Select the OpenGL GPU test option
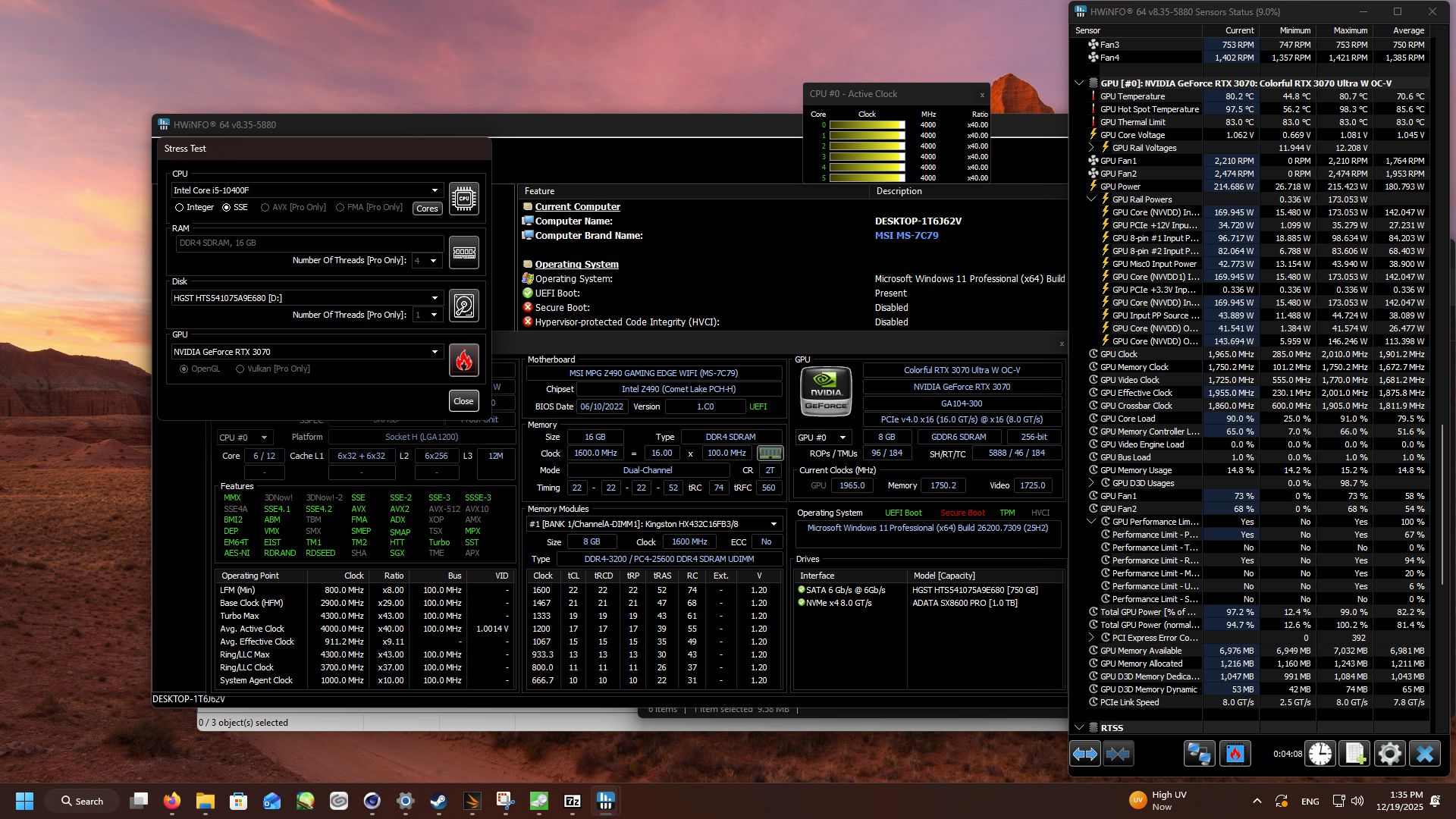Viewport: 1456px width, 819px height. click(200, 369)
